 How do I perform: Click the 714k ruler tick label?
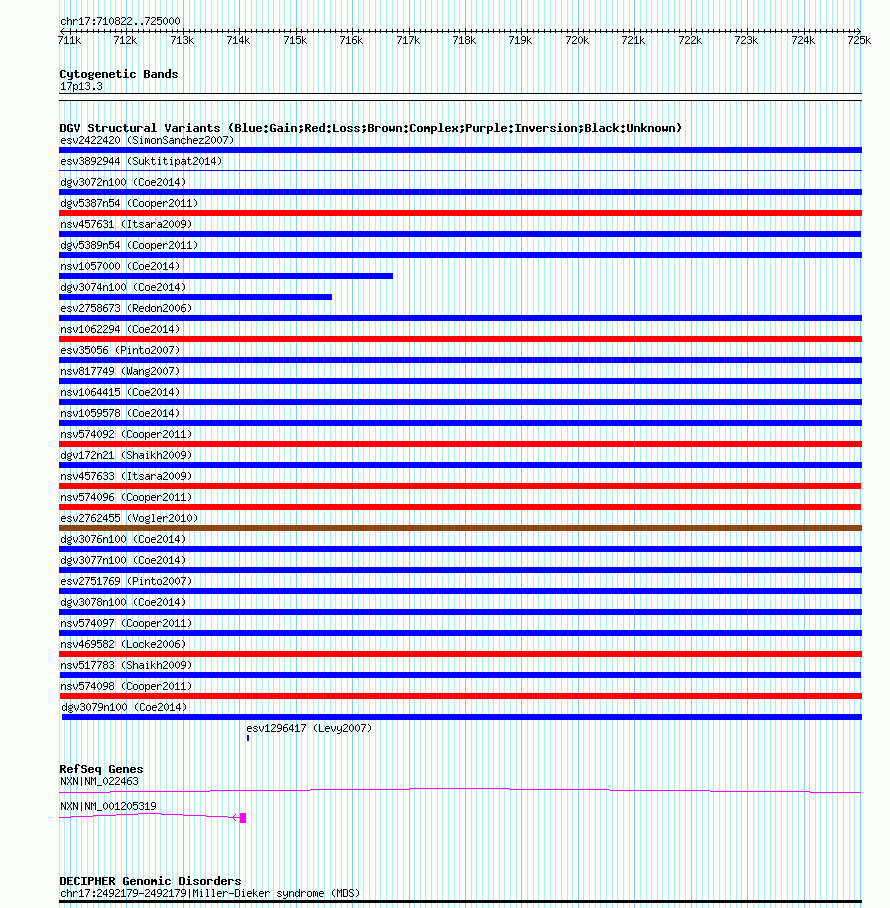(239, 41)
